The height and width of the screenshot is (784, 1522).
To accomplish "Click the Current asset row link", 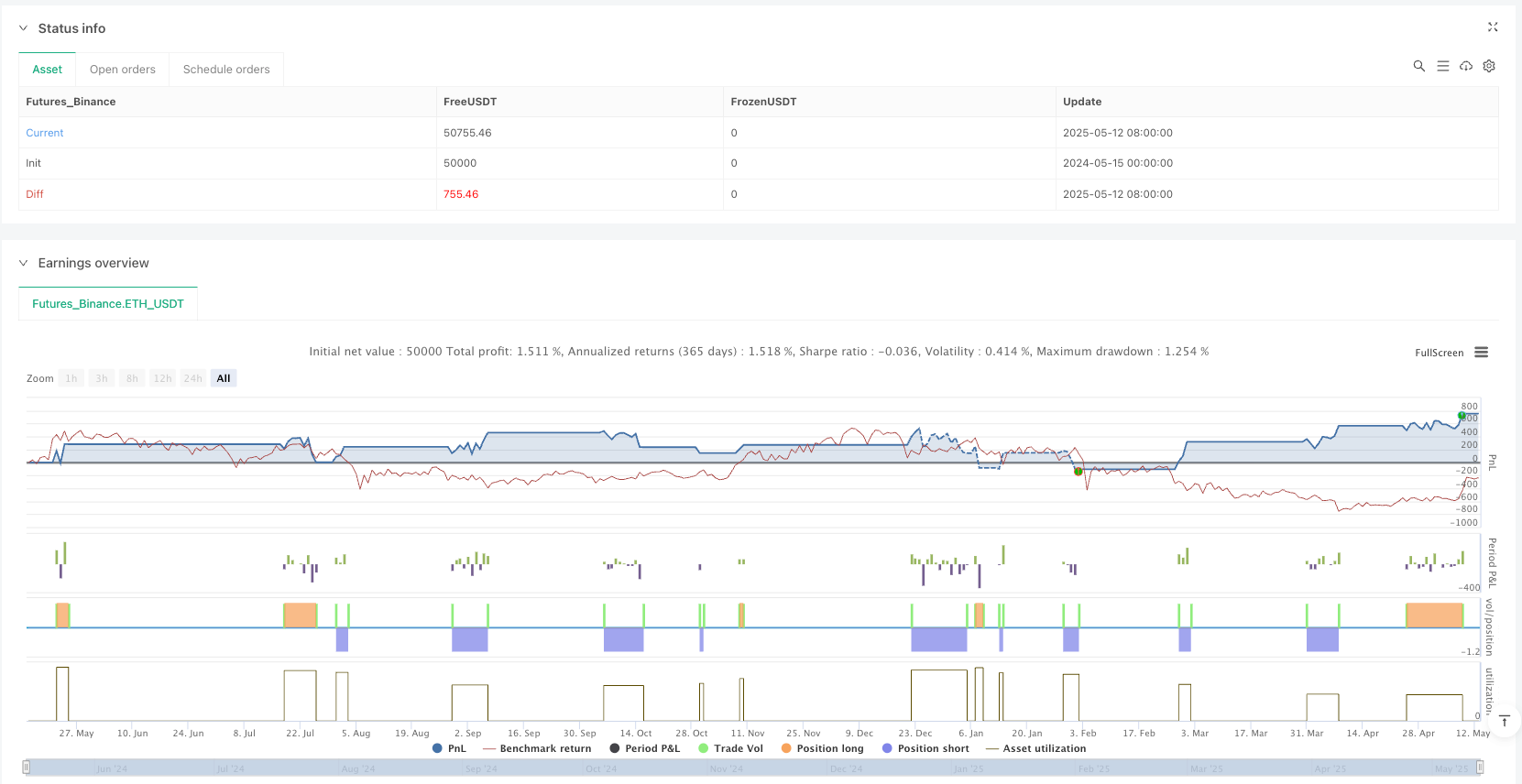I will (x=45, y=133).
